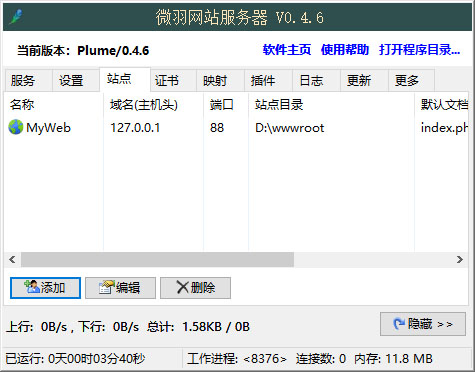The image size is (475, 372).
Task: Click the 添加 button
Action: click(x=45, y=288)
